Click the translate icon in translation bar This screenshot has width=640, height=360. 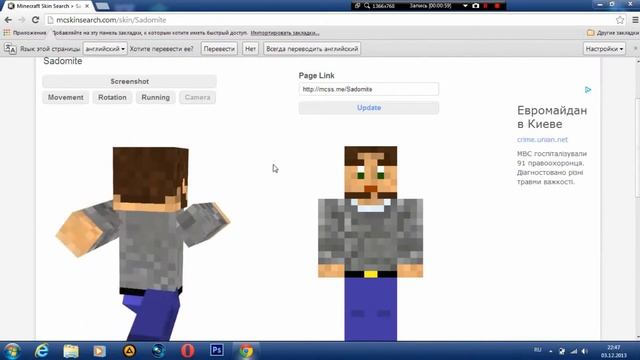click(x=10, y=49)
